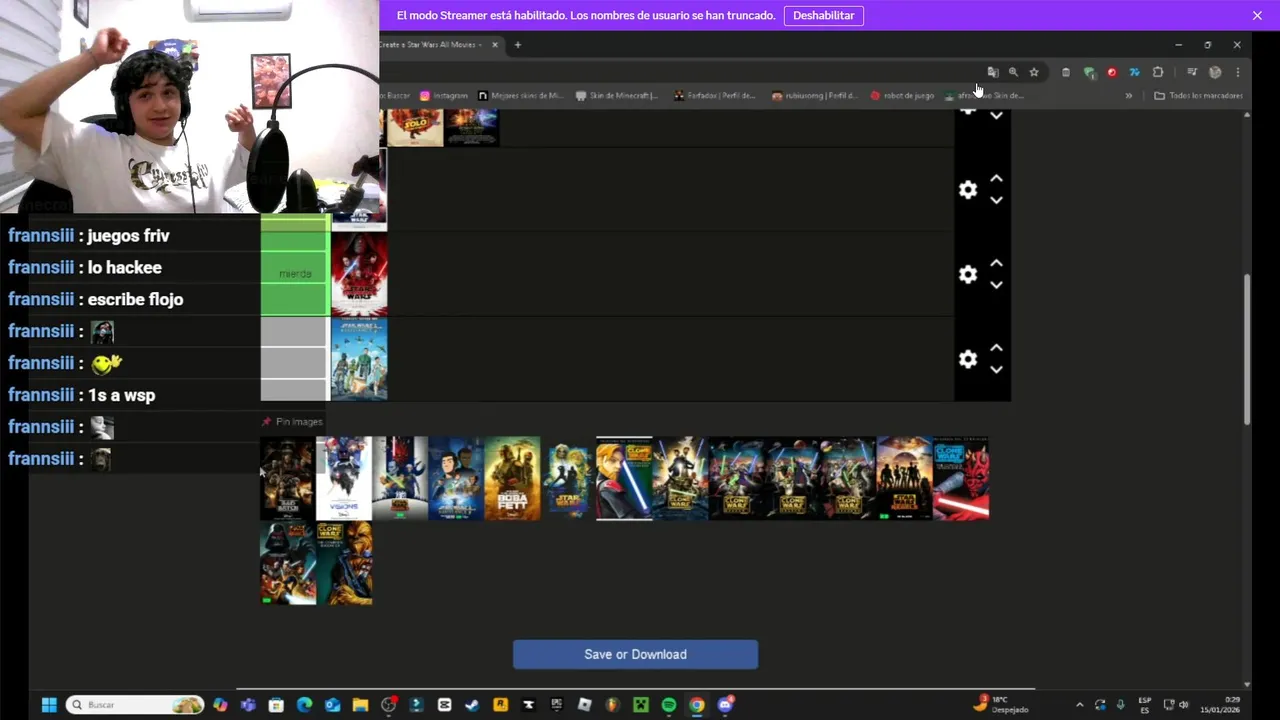Open Steam from the taskbar
1280x720 pixels.
[x=472, y=705]
